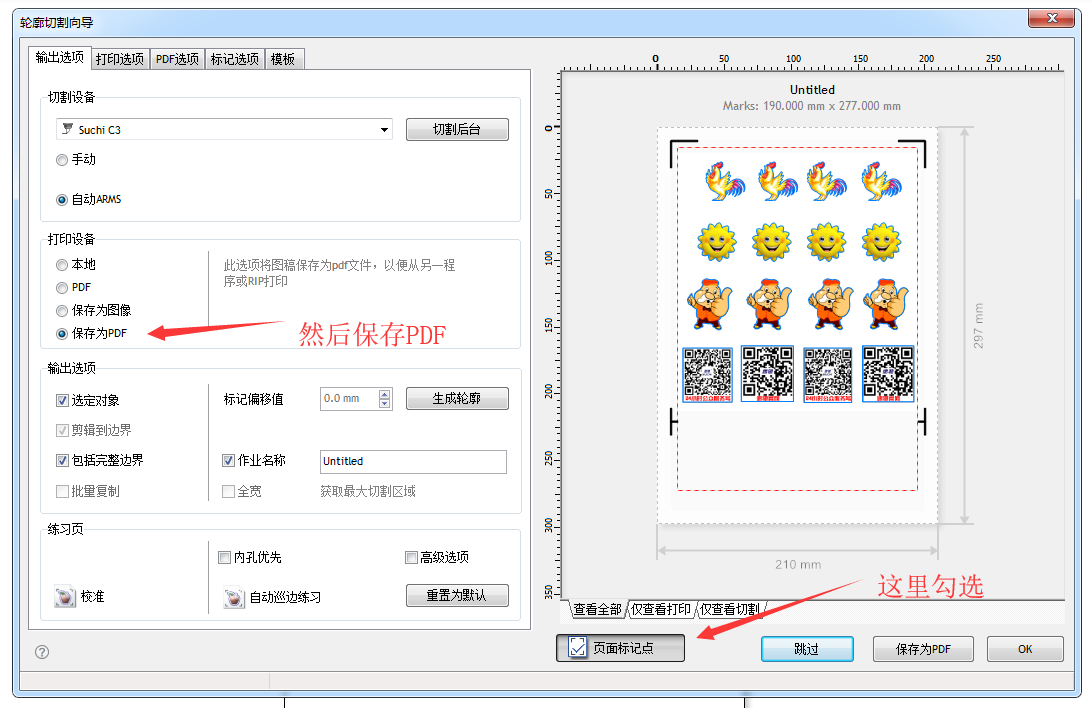Screen dimensions: 1092x708
Task: Click the first sun face image in preview
Action: click(x=717, y=242)
